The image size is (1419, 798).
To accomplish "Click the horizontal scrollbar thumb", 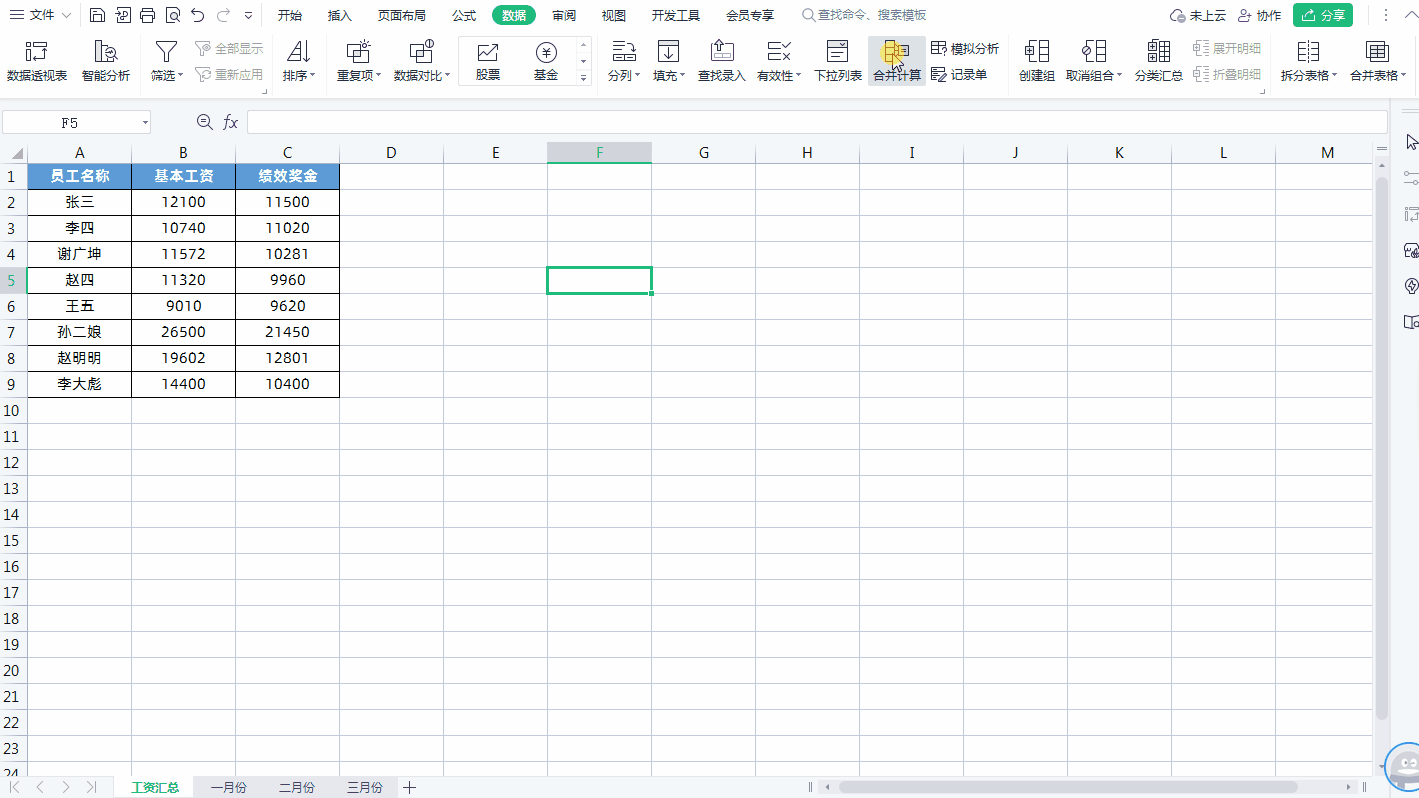I will click(1068, 787).
